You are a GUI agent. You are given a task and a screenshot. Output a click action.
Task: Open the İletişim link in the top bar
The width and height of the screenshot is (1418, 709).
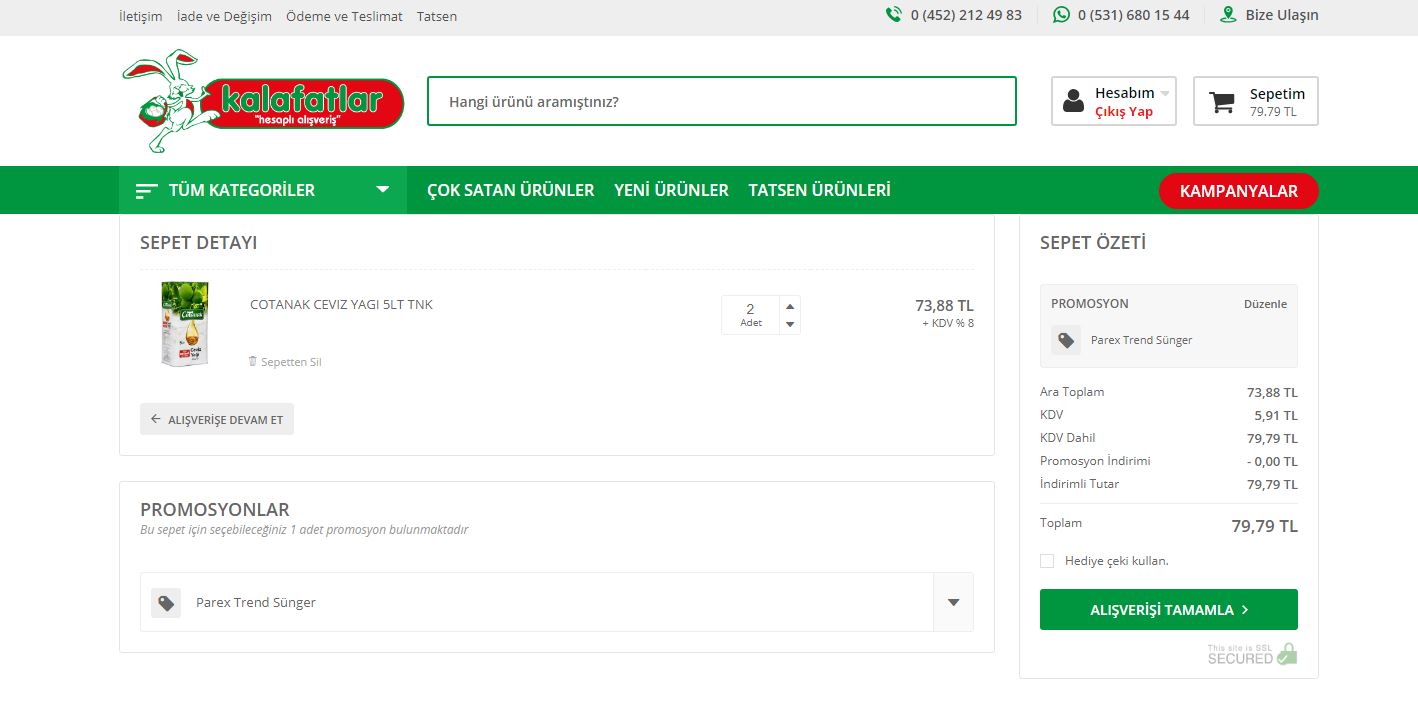tap(141, 16)
